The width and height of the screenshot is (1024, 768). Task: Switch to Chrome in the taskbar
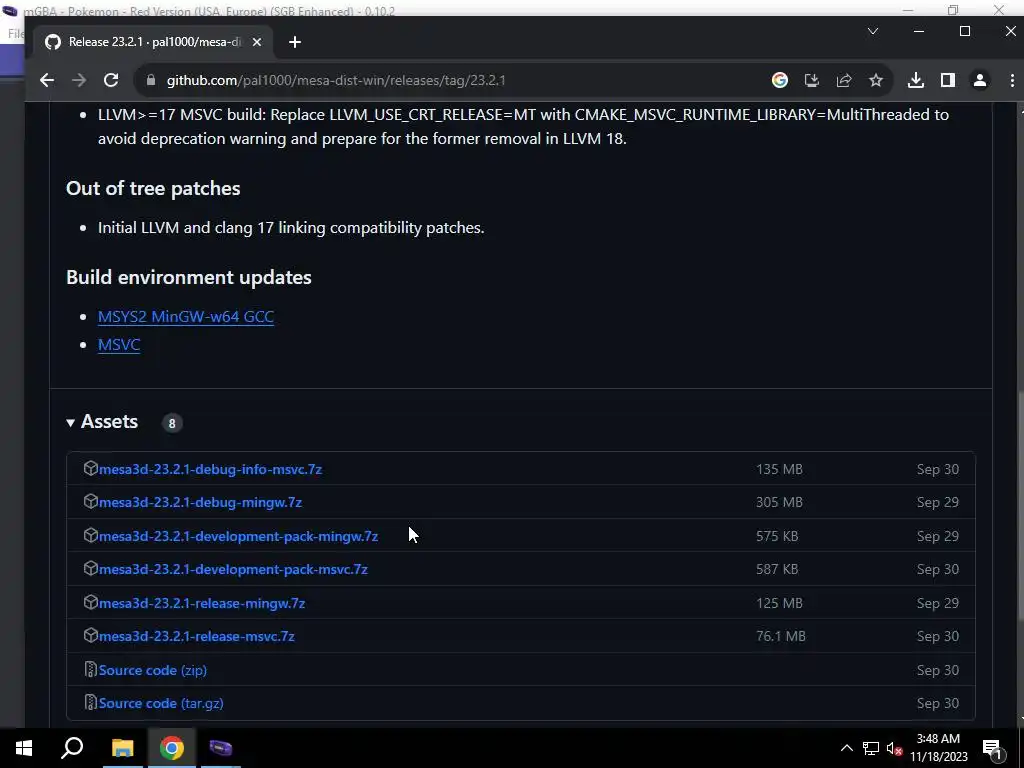click(172, 748)
